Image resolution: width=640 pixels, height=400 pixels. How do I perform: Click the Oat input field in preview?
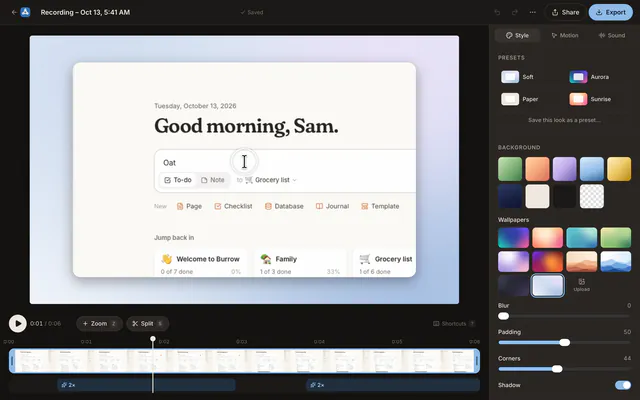coord(286,162)
